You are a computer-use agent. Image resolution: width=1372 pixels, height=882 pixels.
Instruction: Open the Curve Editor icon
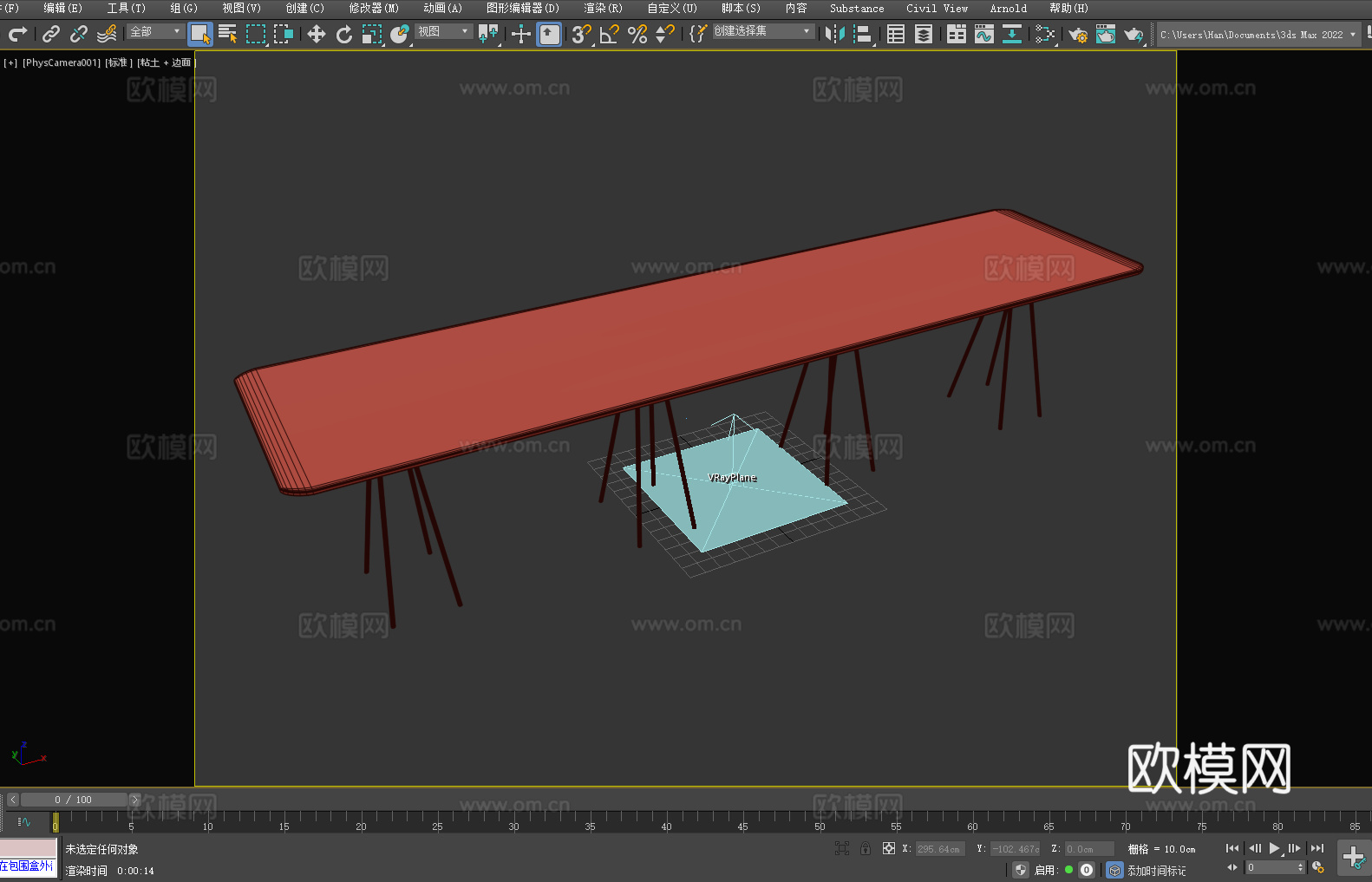click(x=984, y=34)
